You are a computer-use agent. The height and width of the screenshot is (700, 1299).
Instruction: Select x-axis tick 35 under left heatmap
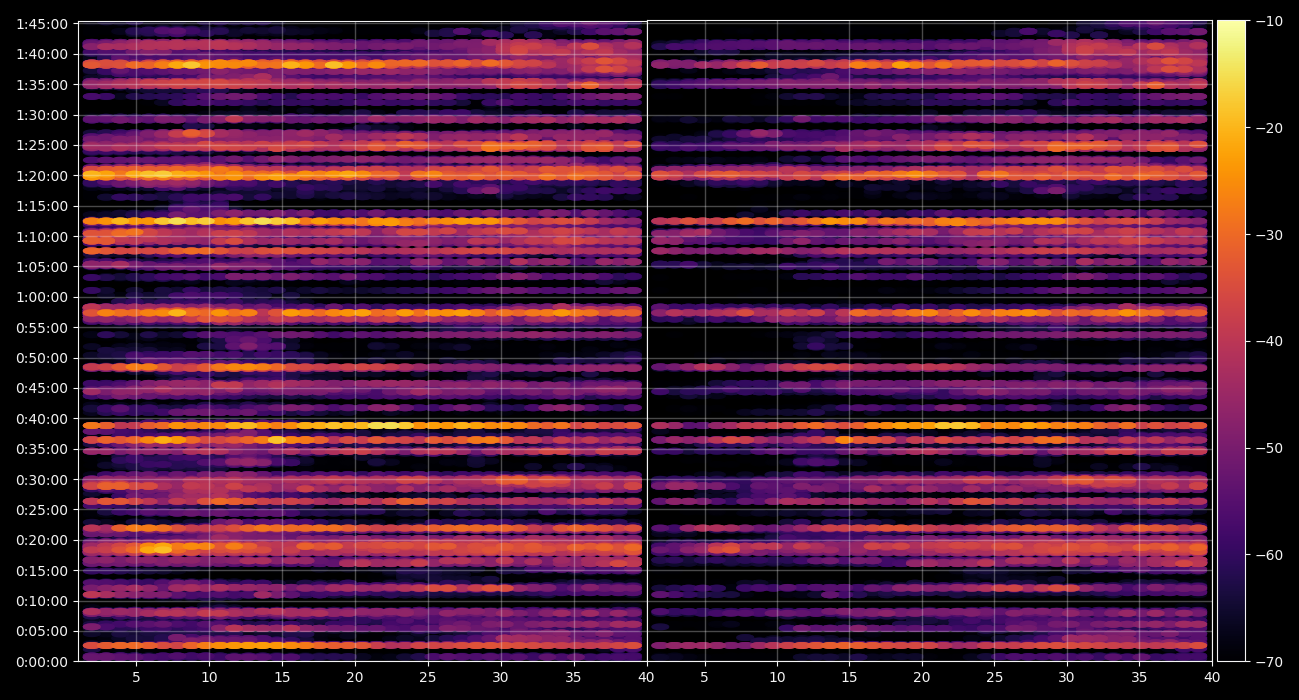574,678
